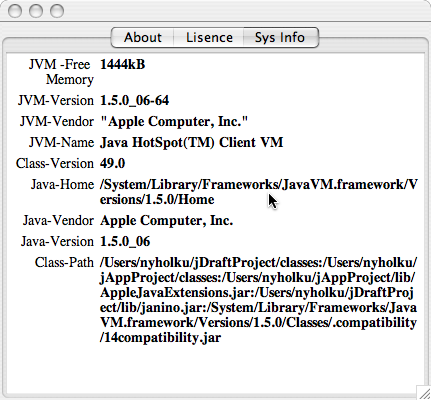431x400 pixels.
Task: Click the JVM-Version label
Action: pos(56,100)
